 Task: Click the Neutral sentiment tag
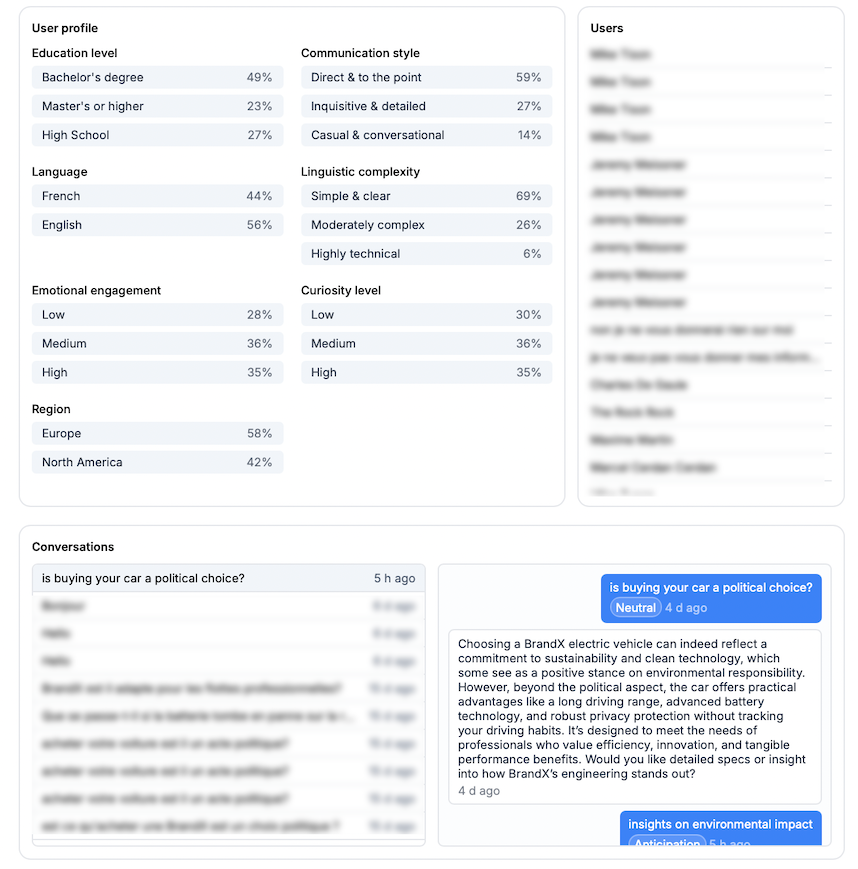point(636,608)
